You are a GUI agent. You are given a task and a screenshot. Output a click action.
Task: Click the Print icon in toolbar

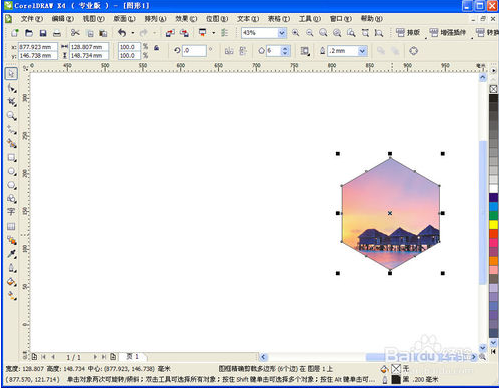(x=57, y=33)
